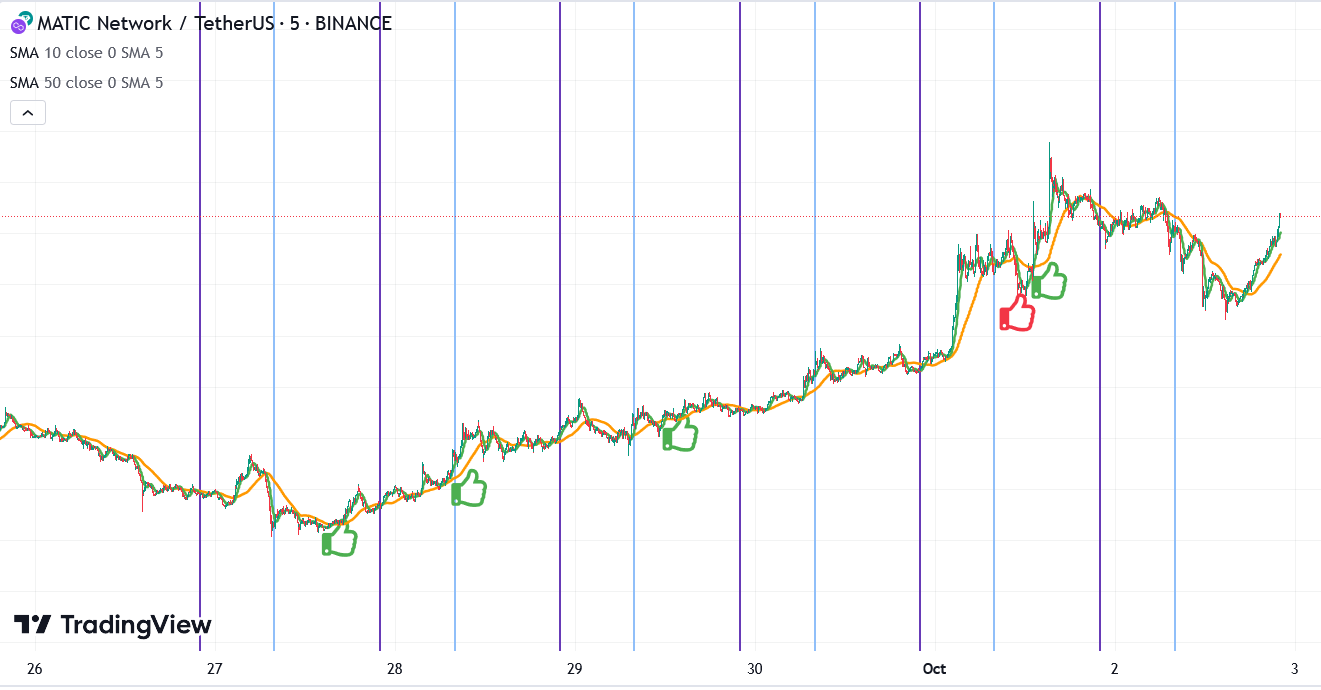Select the green thumbs-up icon beside the red one
Image resolution: width=1321 pixels, height=690 pixels.
1049,283
